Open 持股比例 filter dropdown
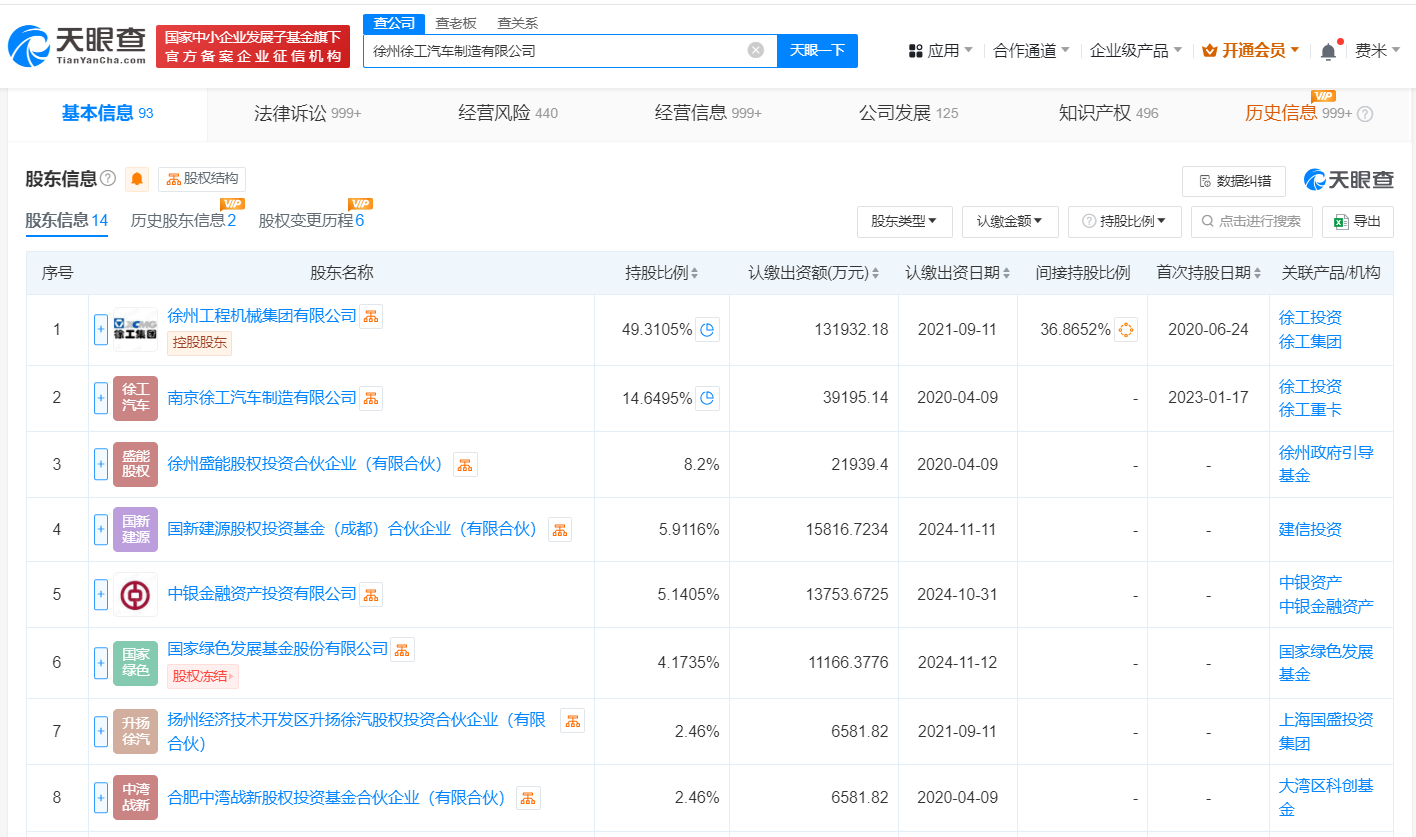The image size is (1416, 837). [1125, 222]
